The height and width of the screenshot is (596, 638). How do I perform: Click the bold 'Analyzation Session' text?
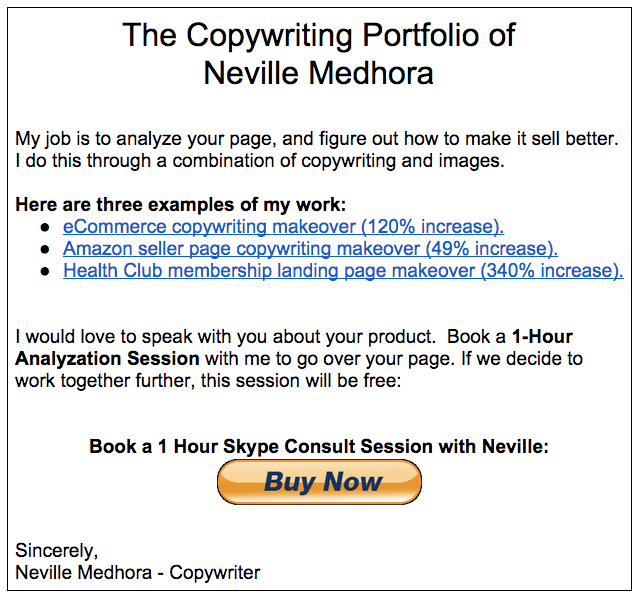[107, 359]
